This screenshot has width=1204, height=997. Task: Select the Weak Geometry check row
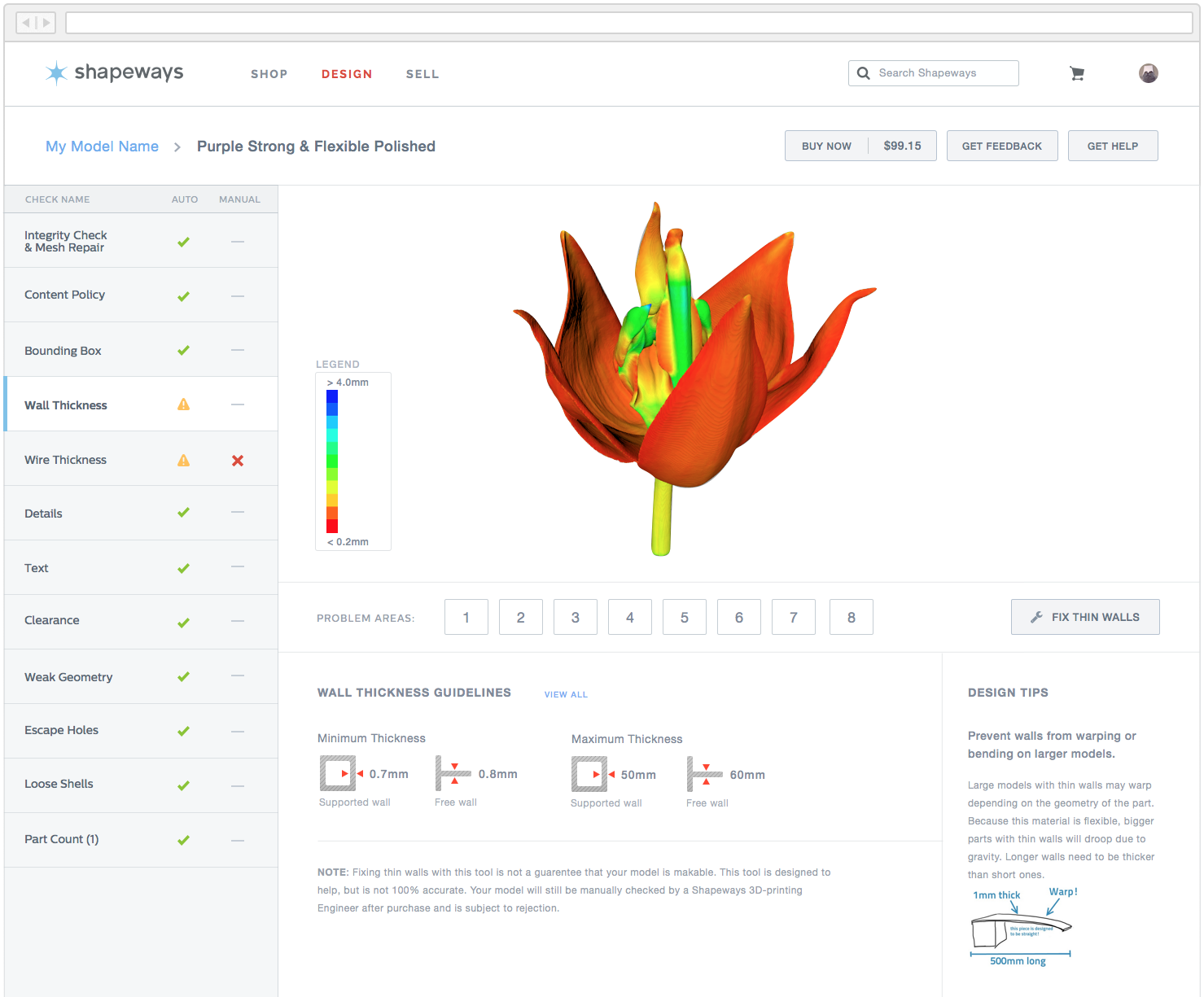(141, 676)
